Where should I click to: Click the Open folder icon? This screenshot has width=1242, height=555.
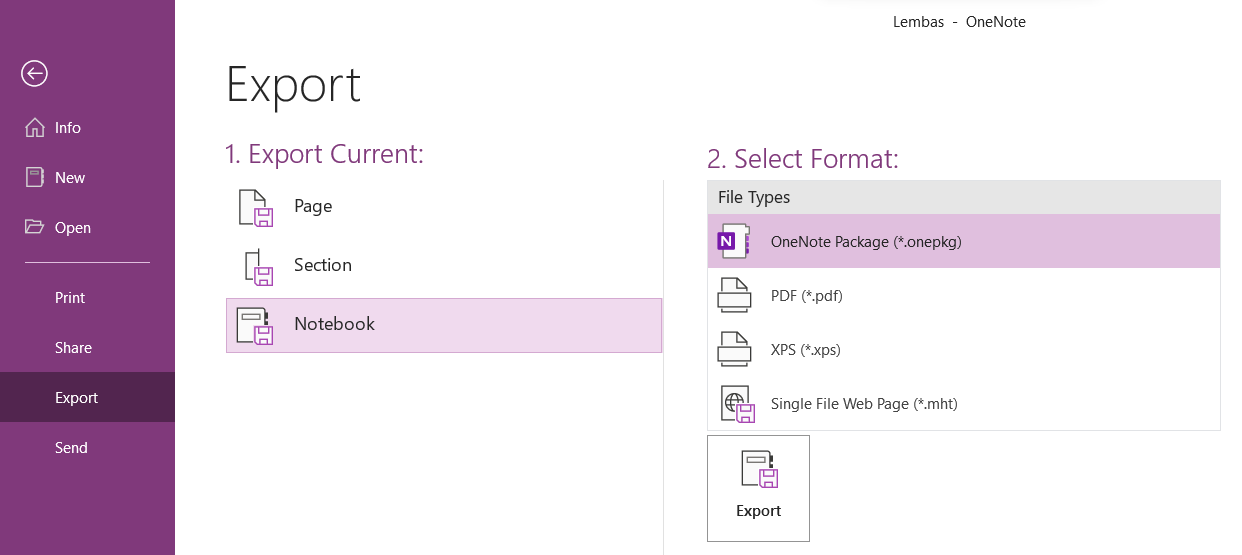click(x=35, y=227)
